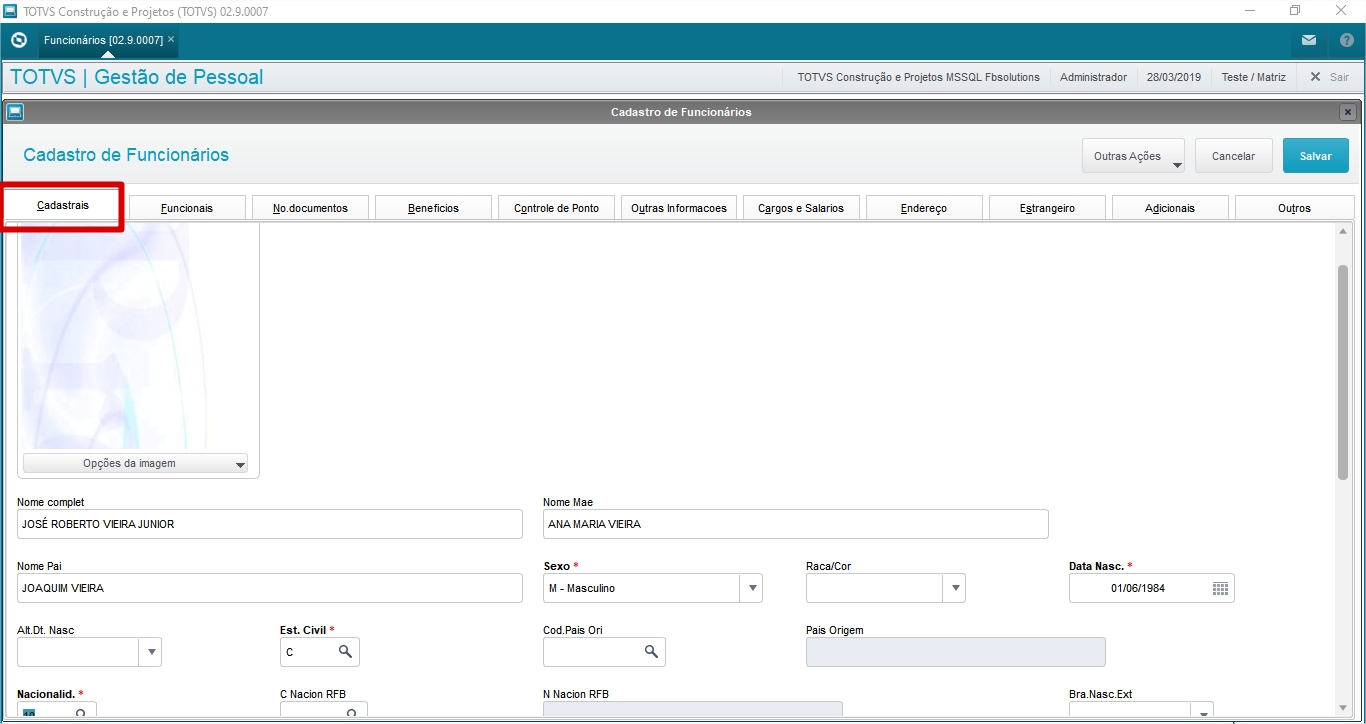The height and width of the screenshot is (724, 1366).
Task: Switch to the Funcionais tab
Action: (x=187, y=208)
